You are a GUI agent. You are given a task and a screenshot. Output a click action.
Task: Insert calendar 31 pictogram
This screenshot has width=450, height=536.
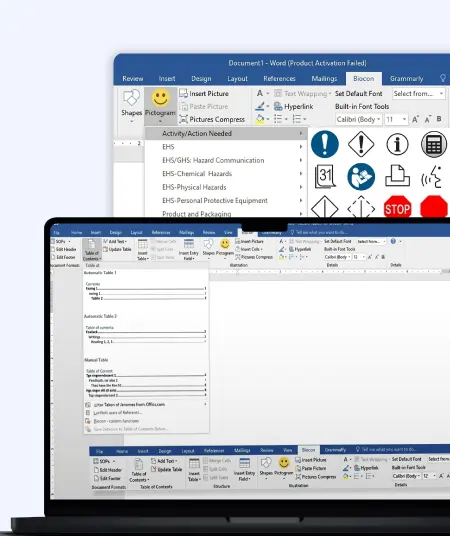[325, 176]
